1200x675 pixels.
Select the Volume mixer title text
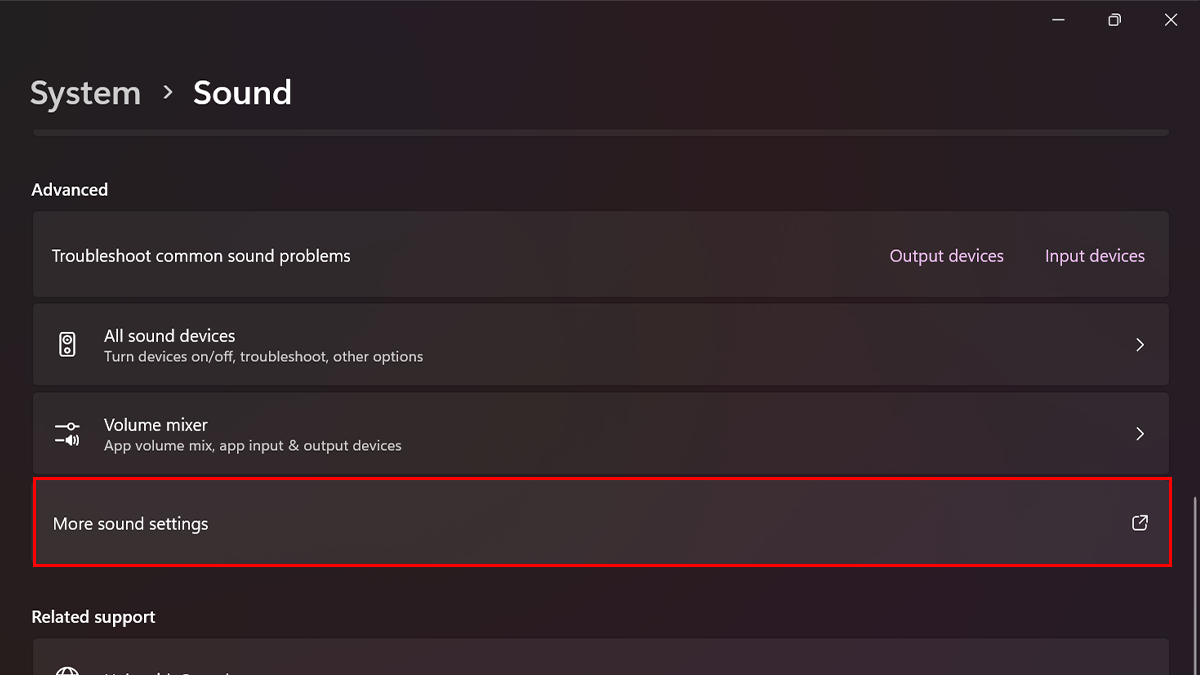pyautogui.click(x=155, y=425)
